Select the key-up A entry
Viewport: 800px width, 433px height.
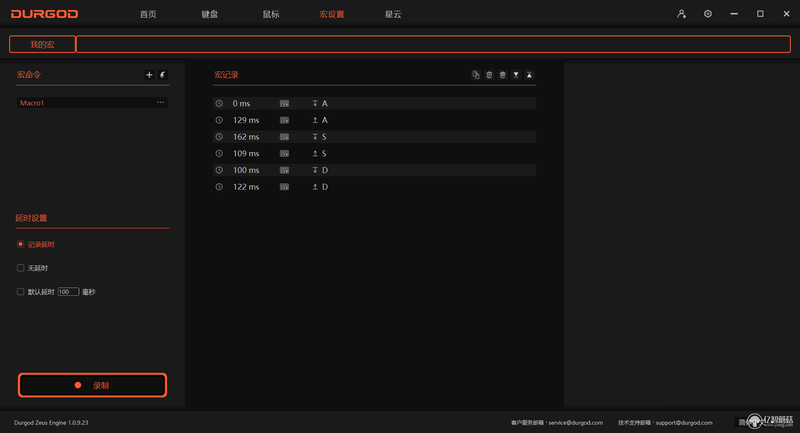(374, 120)
